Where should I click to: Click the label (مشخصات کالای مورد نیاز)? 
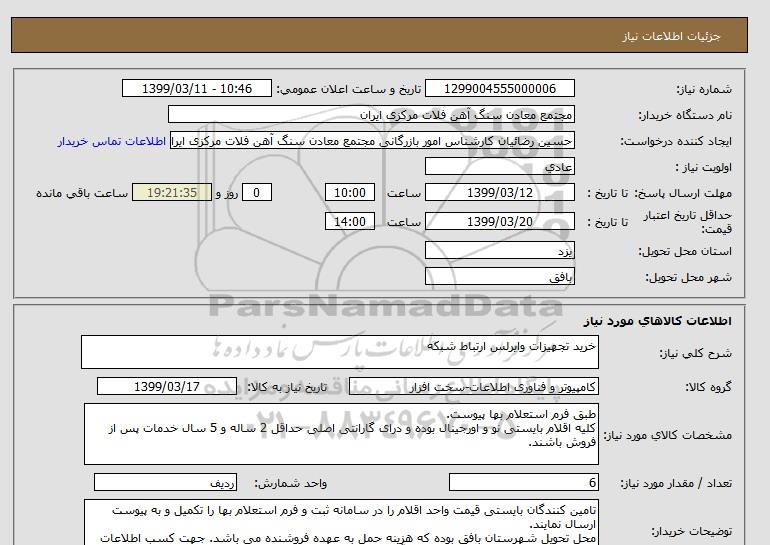pos(668,436)
